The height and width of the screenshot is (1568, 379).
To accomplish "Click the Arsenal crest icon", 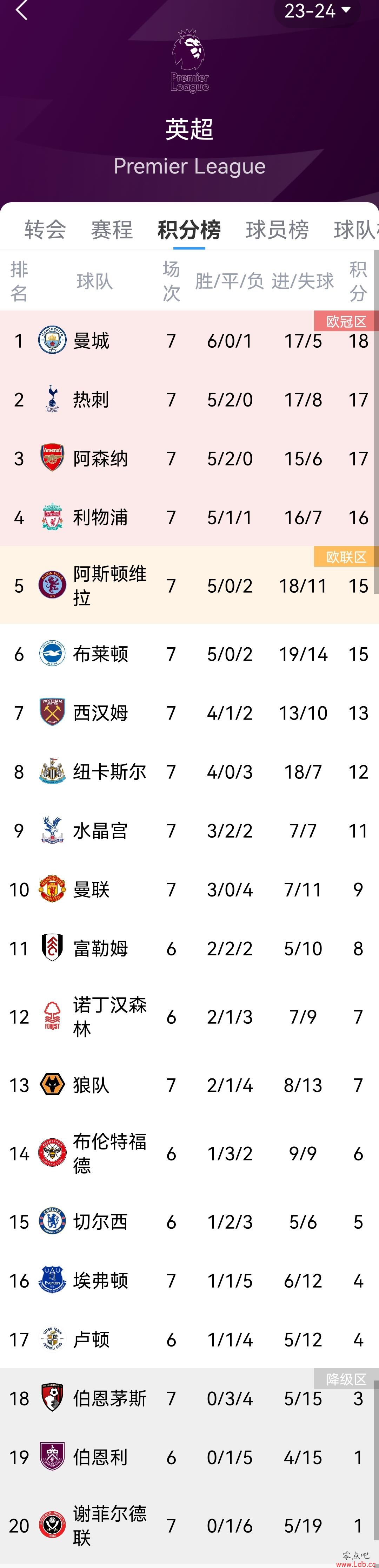I will click(52, 458).
